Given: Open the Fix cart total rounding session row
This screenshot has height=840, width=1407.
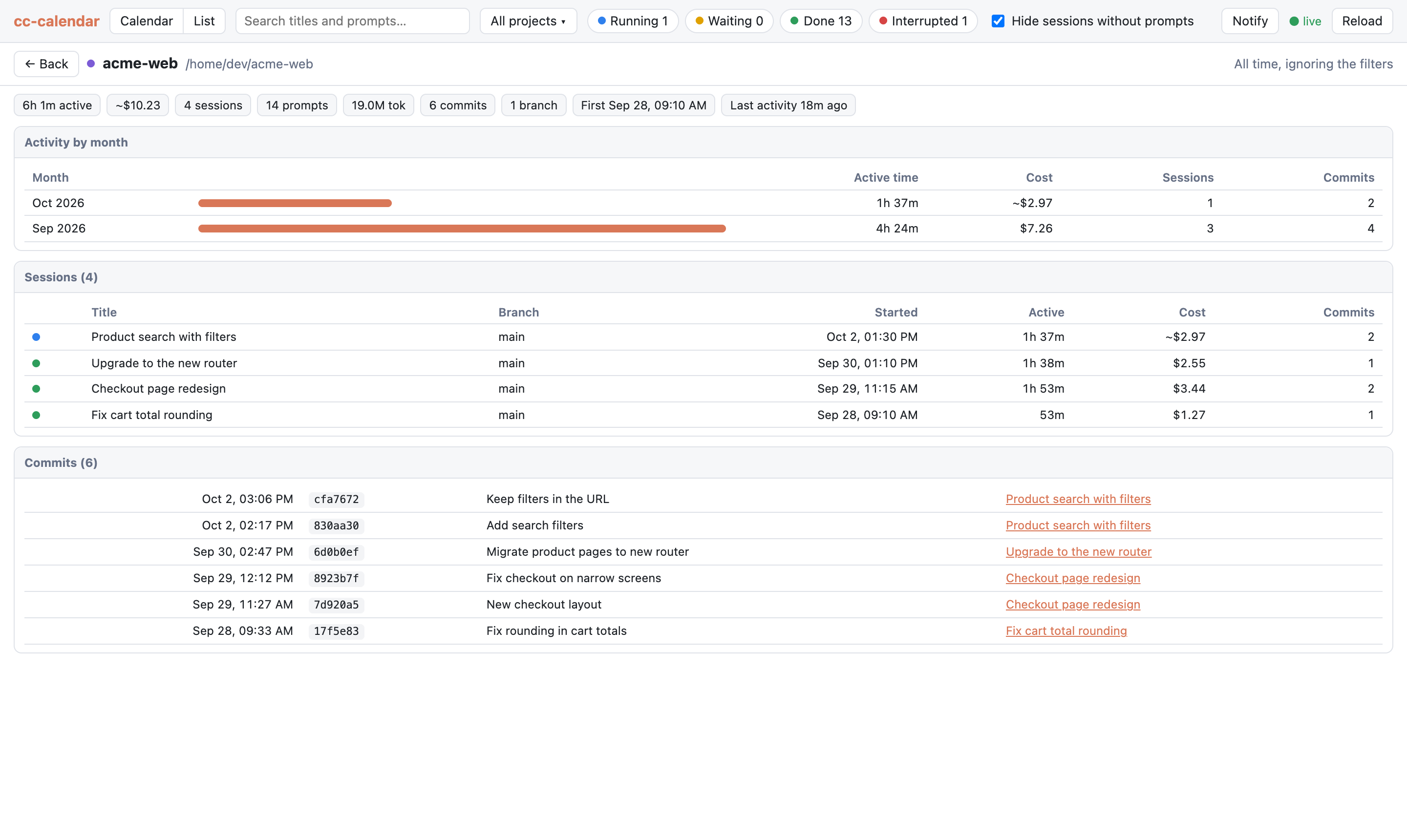Looking at the screenshot, I should coord(703,415).
